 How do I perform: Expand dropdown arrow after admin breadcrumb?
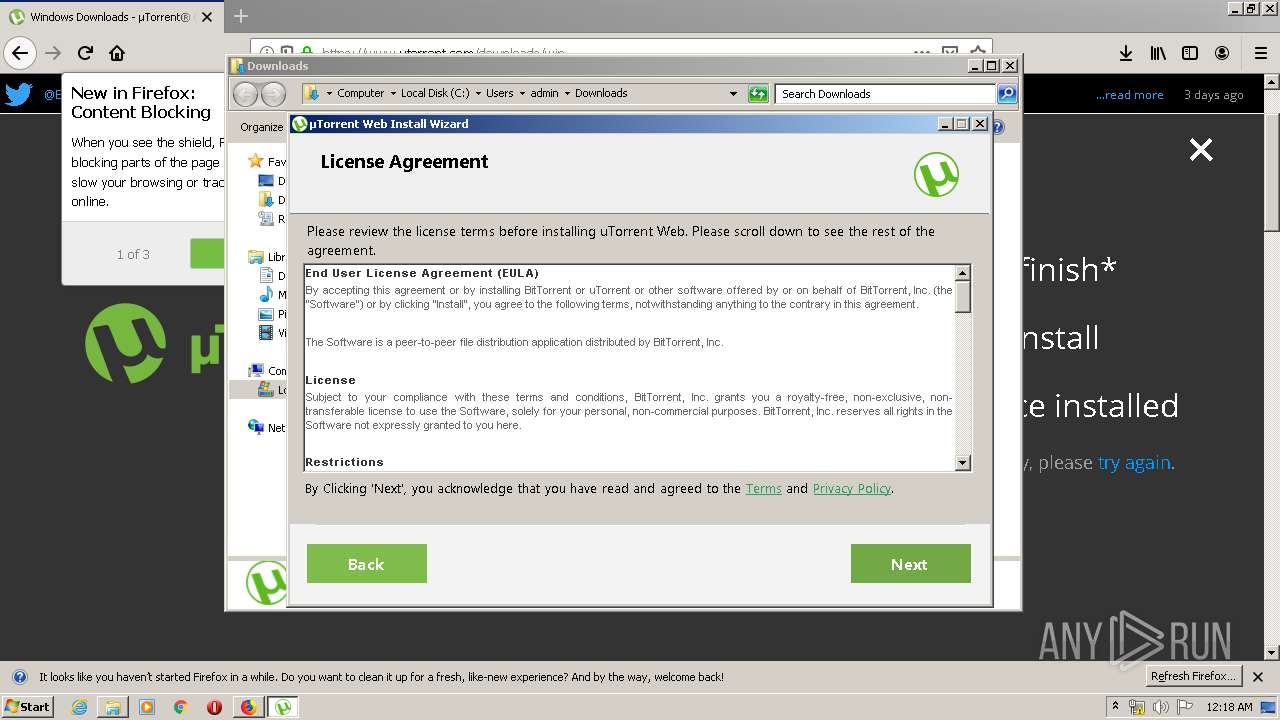click(567, 93)
